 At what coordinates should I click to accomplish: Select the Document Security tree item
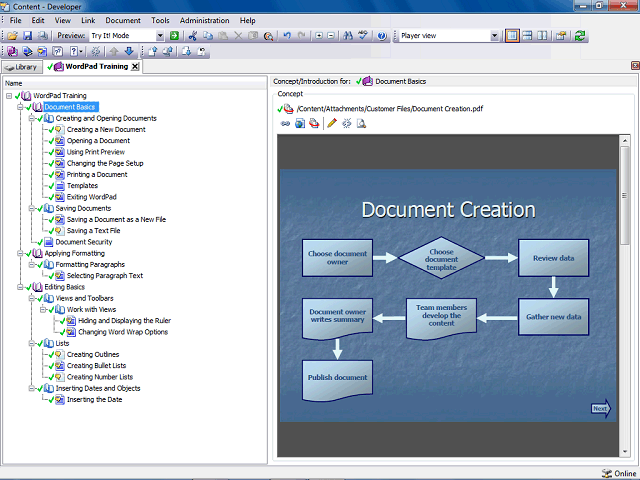click(83, 242)
